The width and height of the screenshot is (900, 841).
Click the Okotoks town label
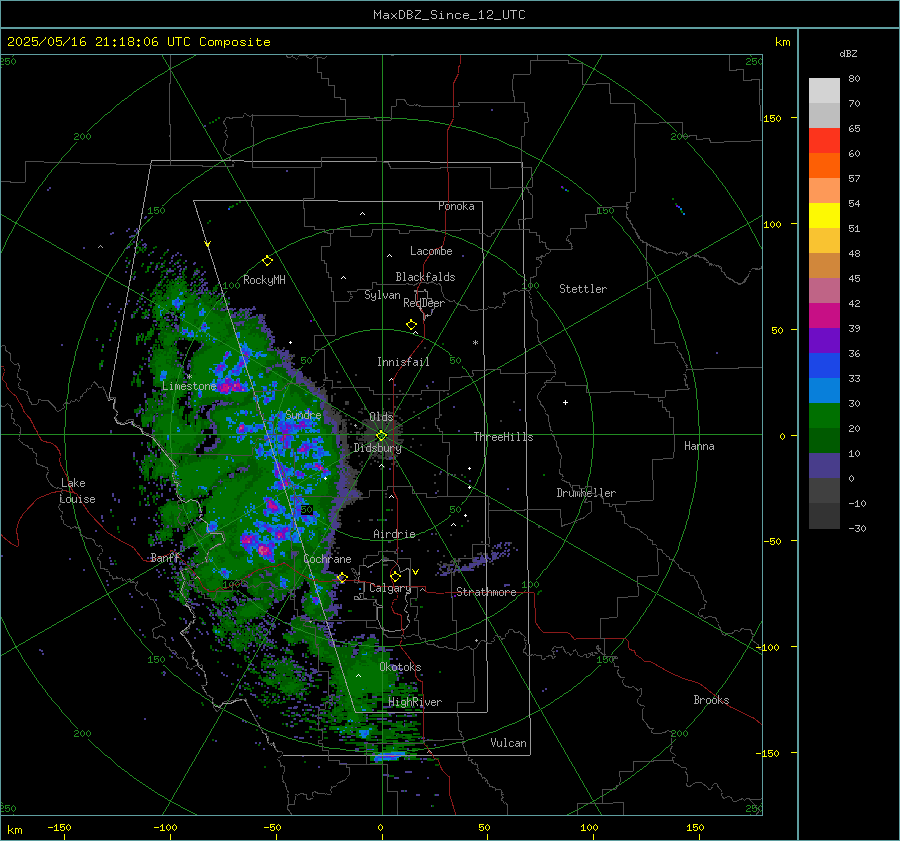[400, 667]
